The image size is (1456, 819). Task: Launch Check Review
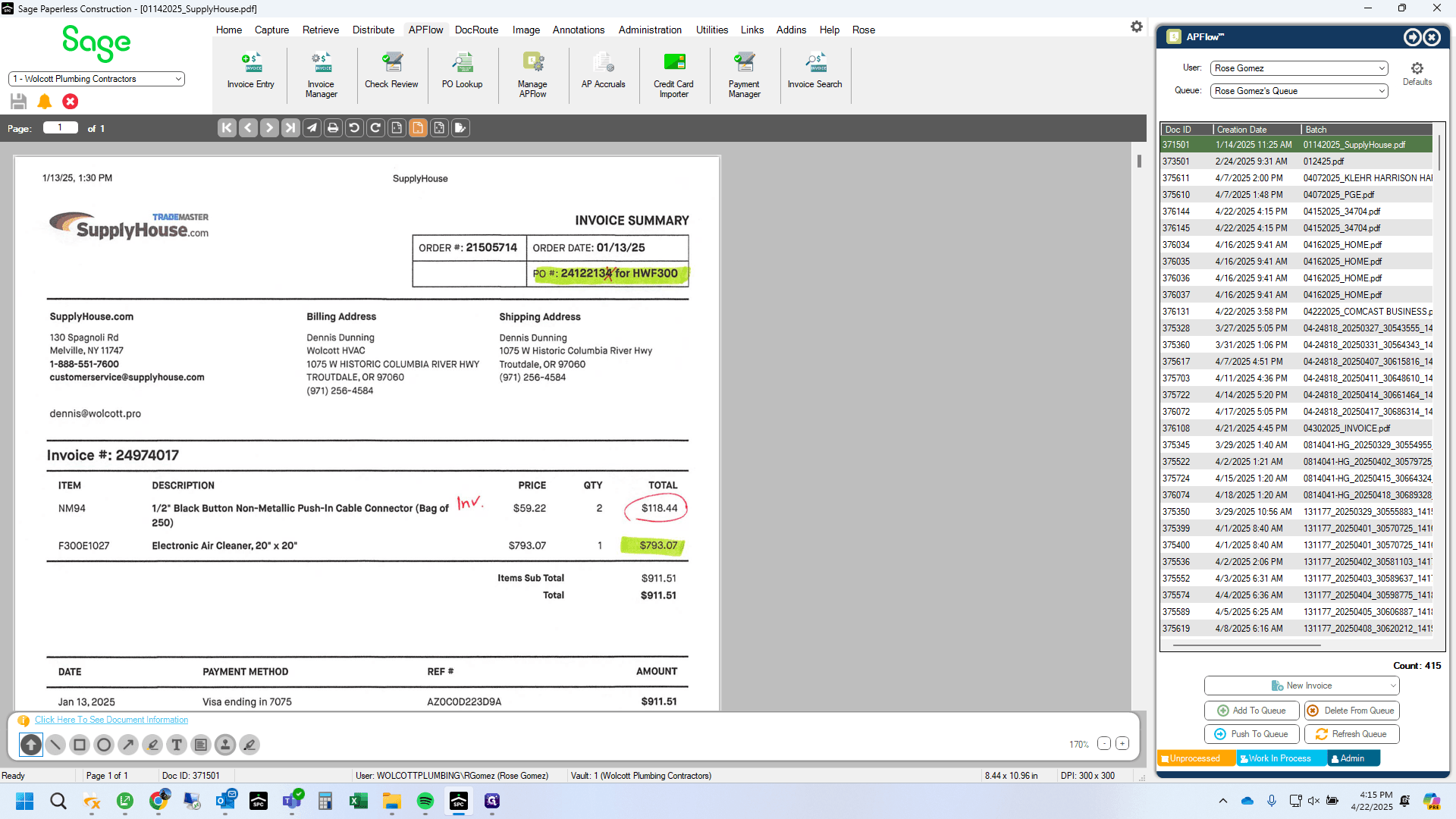[391, 71]
